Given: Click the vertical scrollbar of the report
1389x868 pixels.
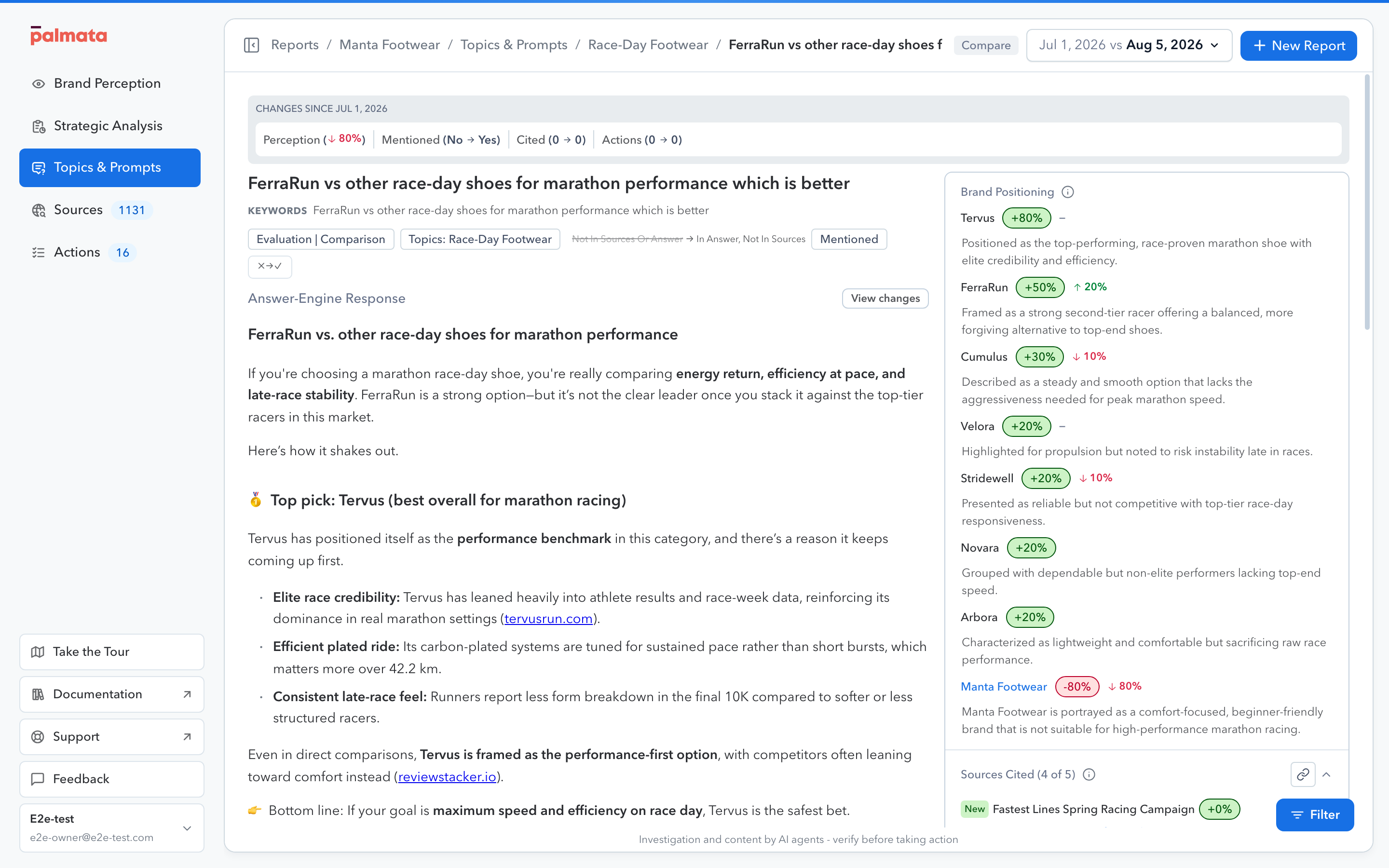Looking at the screenshot, I should (1367, 202).
